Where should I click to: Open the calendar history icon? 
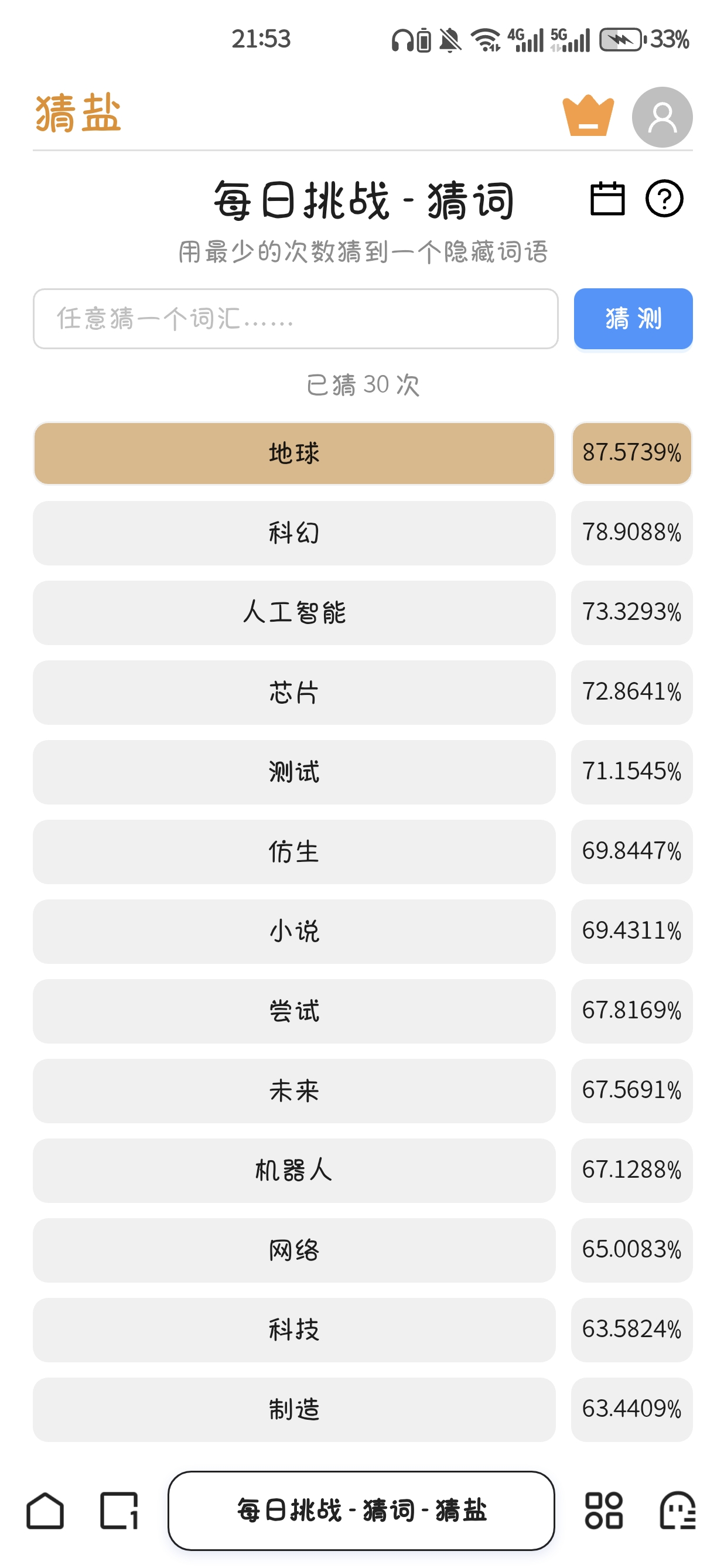(607, 199)
